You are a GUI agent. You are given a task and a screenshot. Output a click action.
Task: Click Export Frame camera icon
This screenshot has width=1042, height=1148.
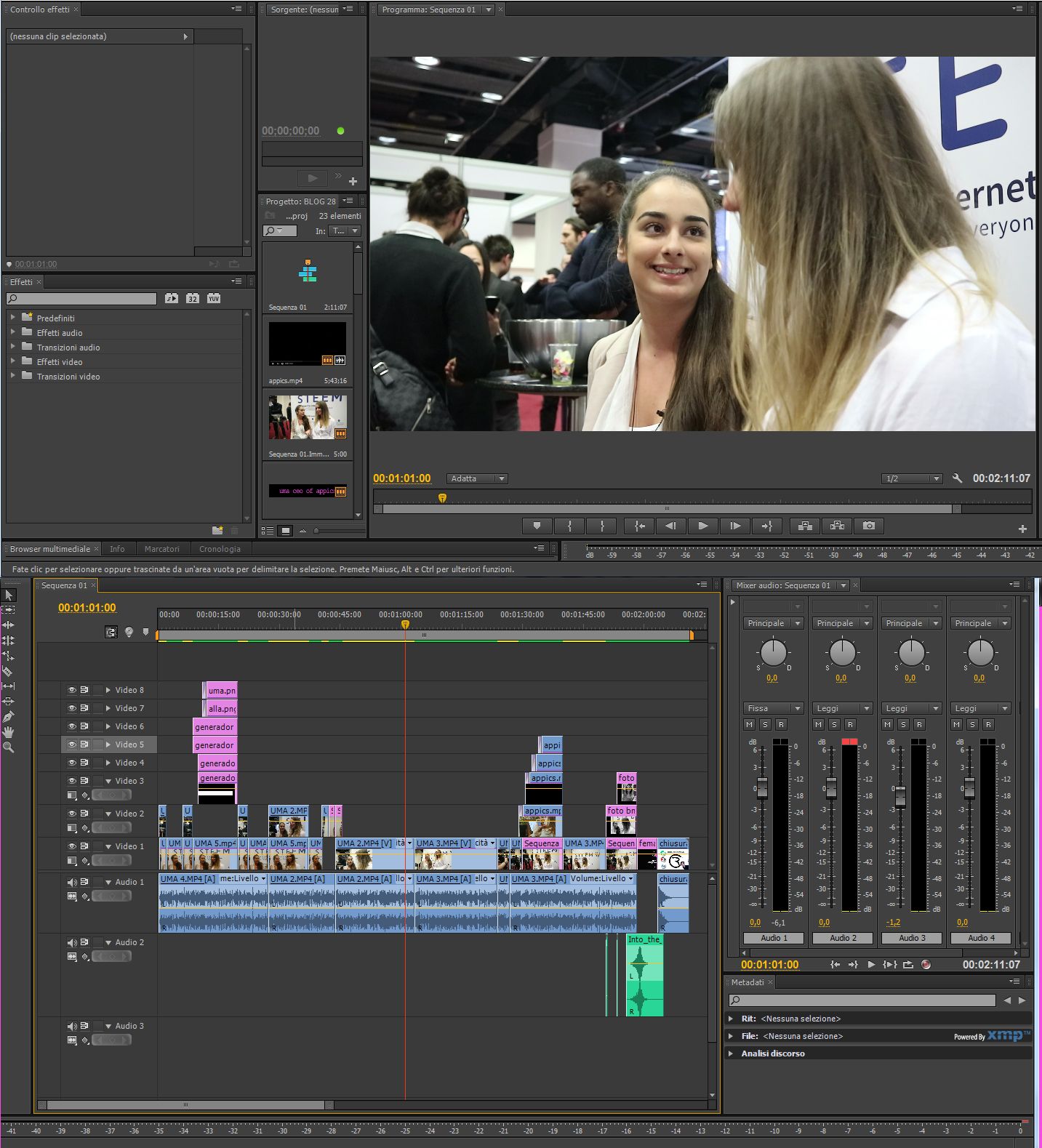click(869, 526)
